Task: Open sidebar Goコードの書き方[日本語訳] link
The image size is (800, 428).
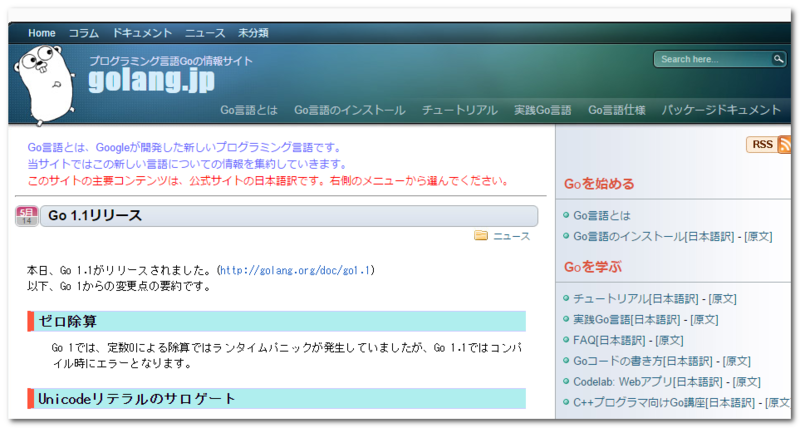Action: tap(643, 361)
